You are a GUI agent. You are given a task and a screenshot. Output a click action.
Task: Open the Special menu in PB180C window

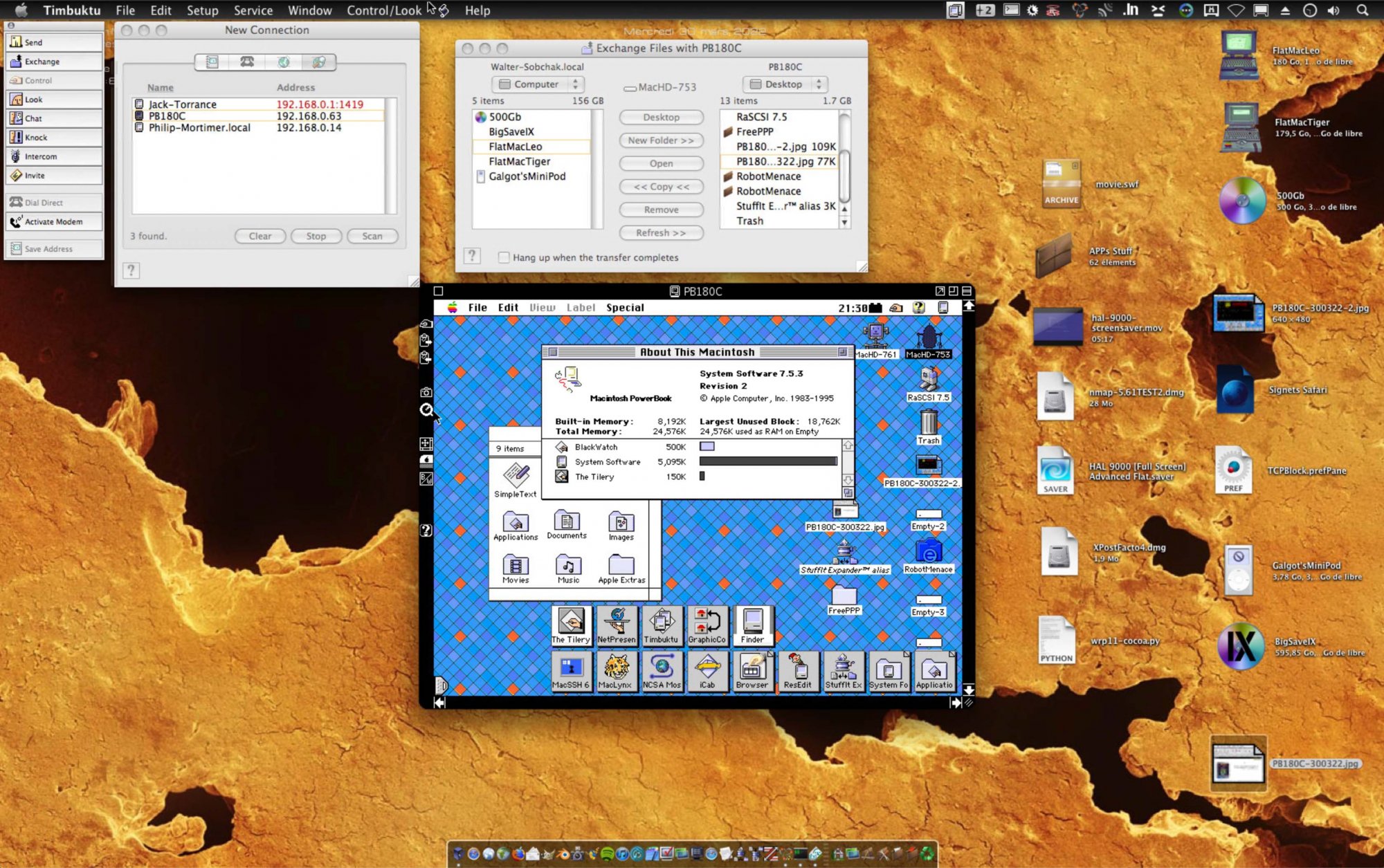click(x=625, y=308)
